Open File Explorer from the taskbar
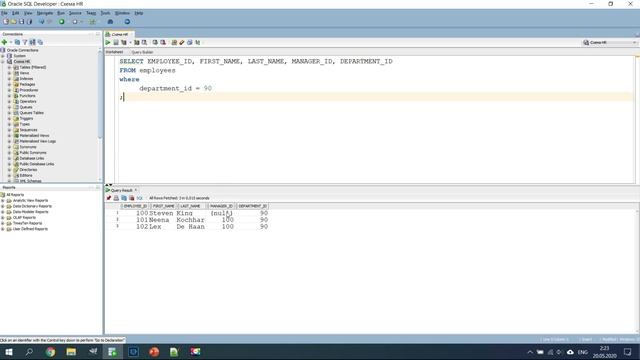The width and height of the screenshot is (640, 360). click(71, 352)
